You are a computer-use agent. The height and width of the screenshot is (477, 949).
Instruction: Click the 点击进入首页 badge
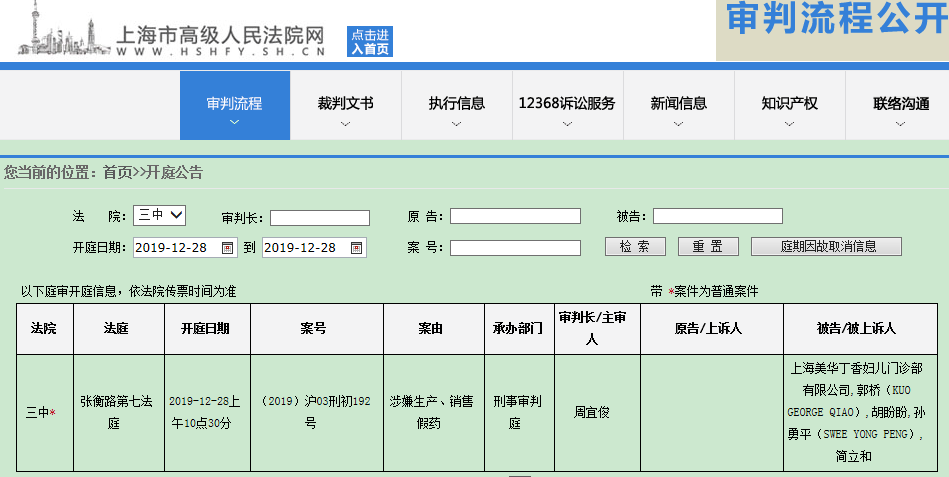point(370,42)
